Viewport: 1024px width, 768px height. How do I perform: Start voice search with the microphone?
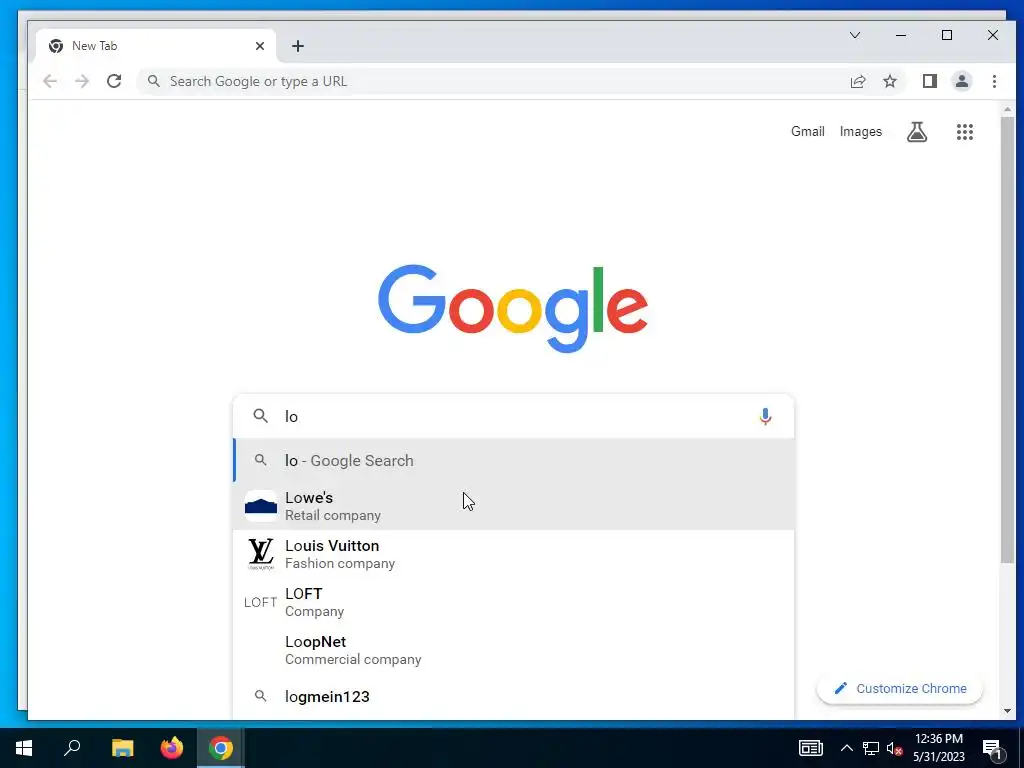tap(765, 416)
